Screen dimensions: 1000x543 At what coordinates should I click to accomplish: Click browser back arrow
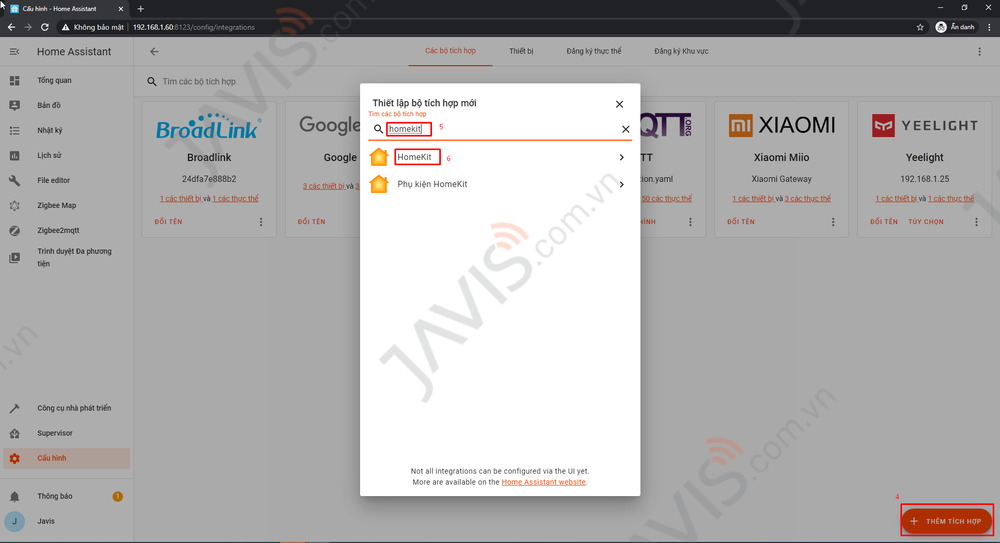pyautogui.click(x=11, y=27)
